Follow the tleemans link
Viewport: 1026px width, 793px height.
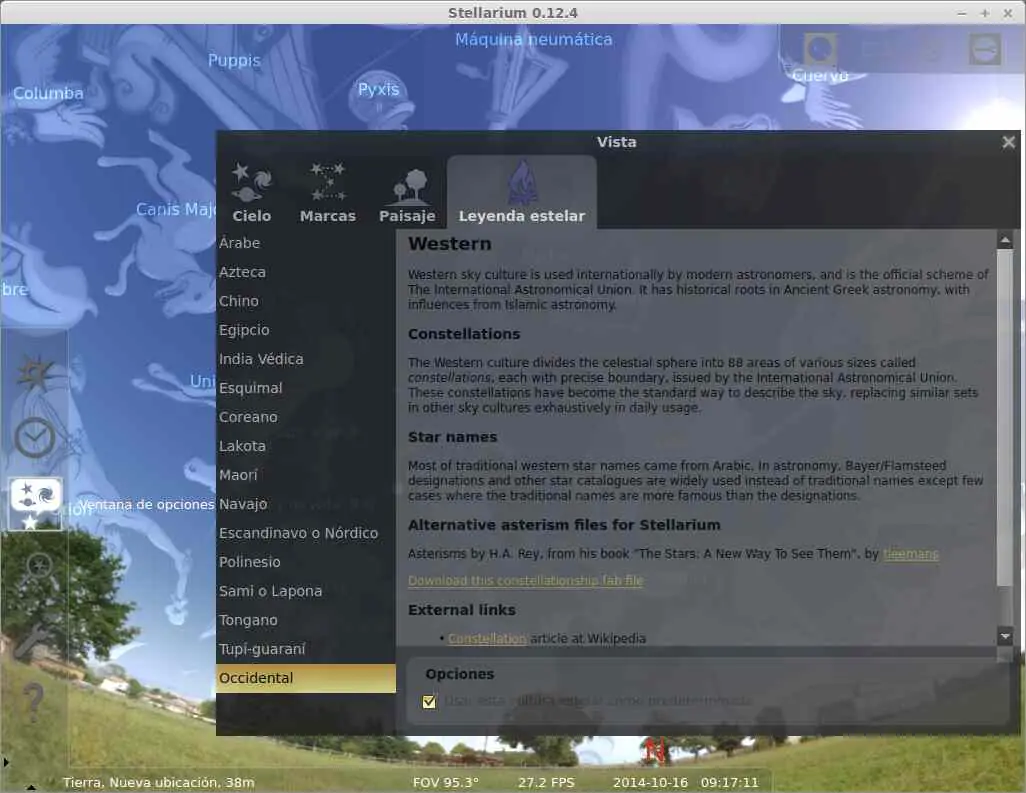click(x=910, y=554)
